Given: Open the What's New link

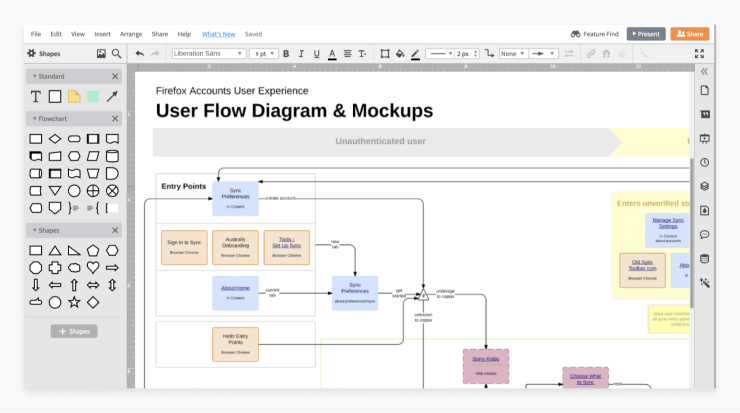Looking at the screenshot, I should point(219,34).
